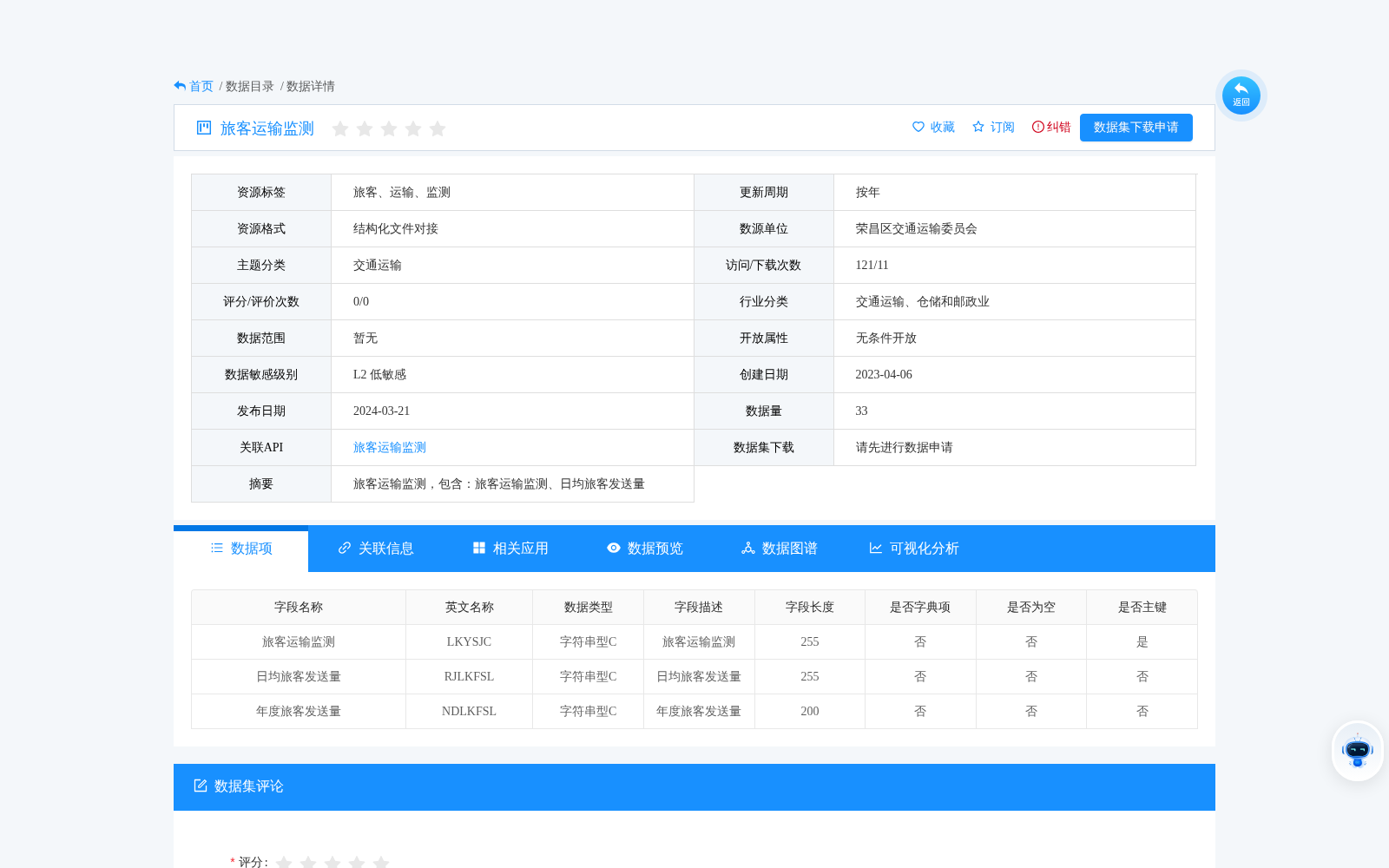
Task: Open the 数据预览 tab
Action: tap(645, 549)
